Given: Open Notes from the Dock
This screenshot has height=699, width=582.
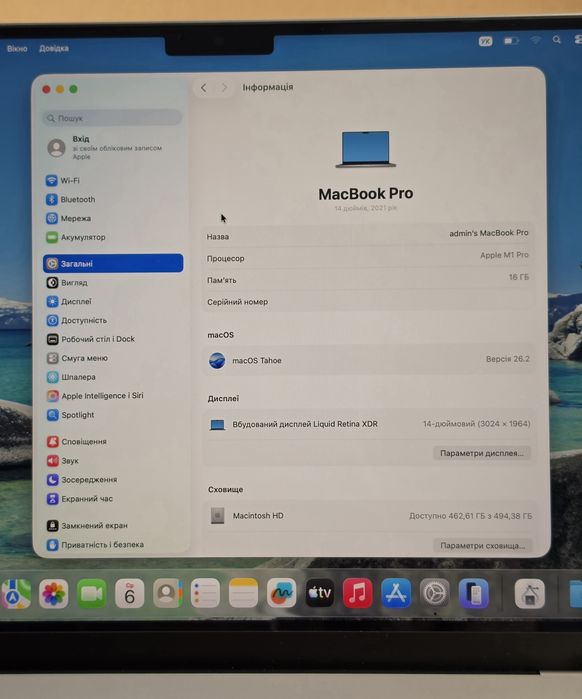Looking at the screenshot, I should [x=243, y=593].
